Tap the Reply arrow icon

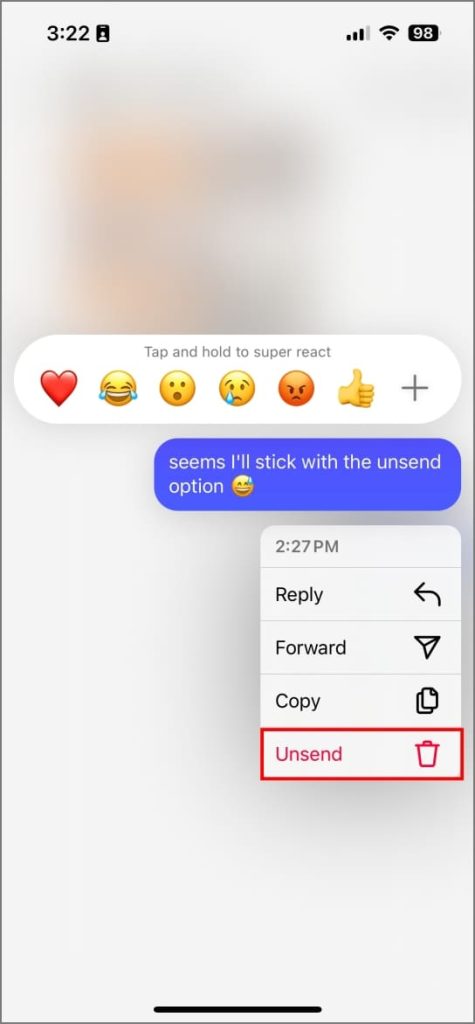(427, 594)
